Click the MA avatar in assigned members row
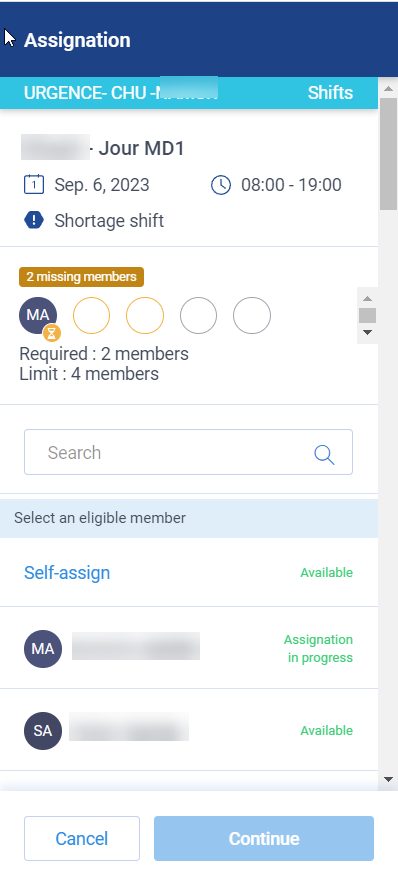Viewport: 398px width, 886px height. tap(38, 315)
